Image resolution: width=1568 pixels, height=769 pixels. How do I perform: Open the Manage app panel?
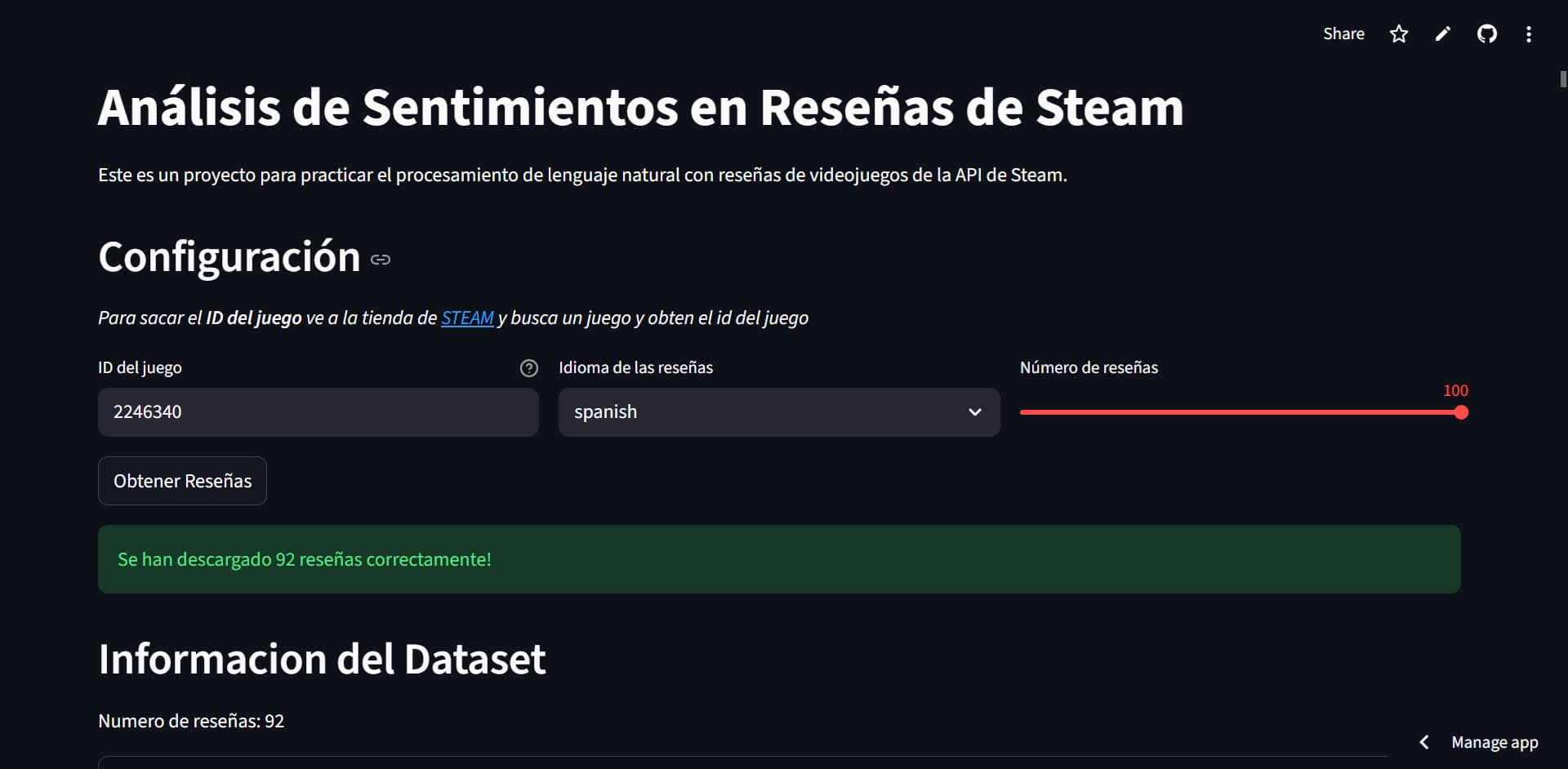[1494, 742]
